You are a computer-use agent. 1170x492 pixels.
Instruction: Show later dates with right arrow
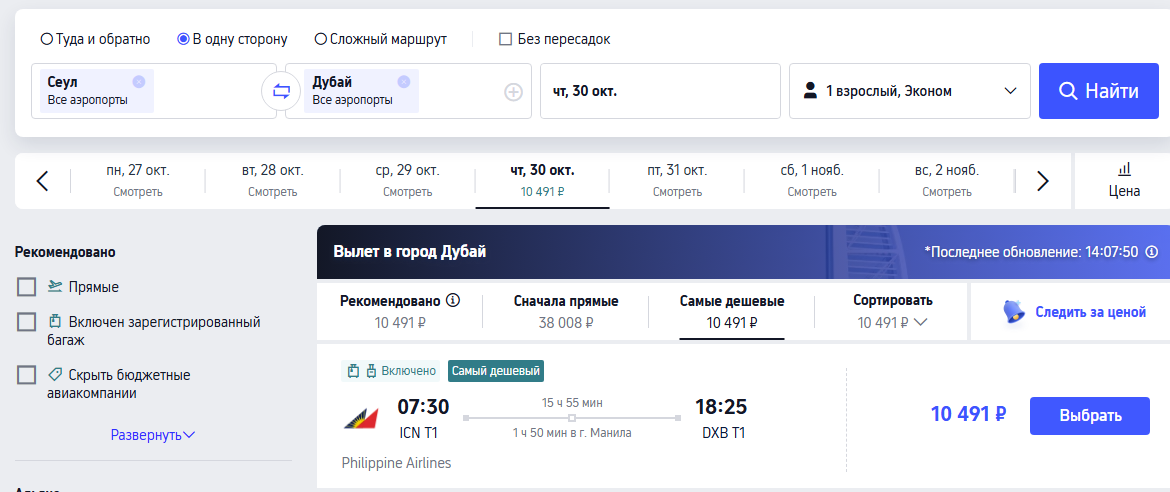coord(1043,181)
